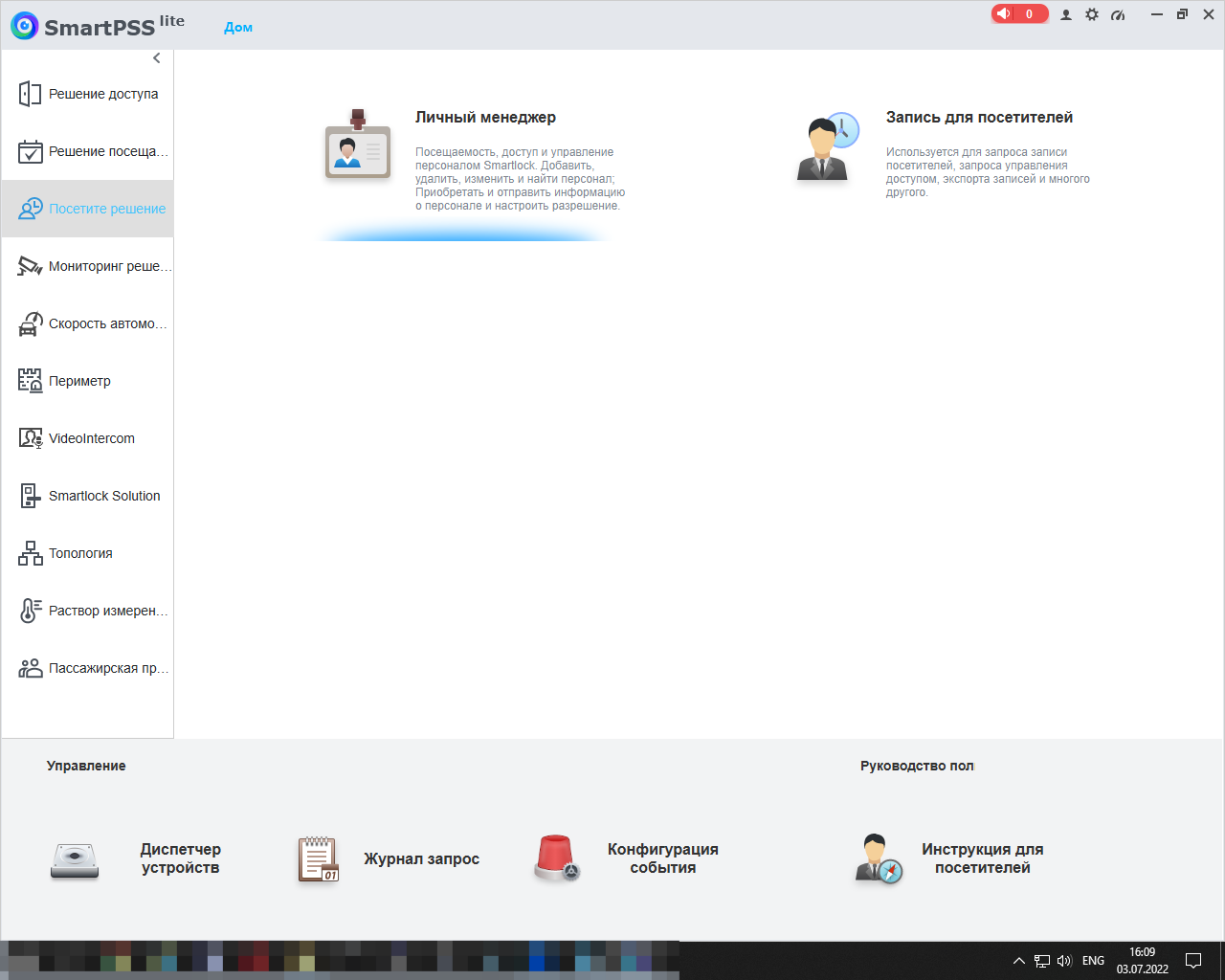This screenshot has height=980, width=1225.
Task: Open Запись для посетителей person icon
Action: pos(828,147)
